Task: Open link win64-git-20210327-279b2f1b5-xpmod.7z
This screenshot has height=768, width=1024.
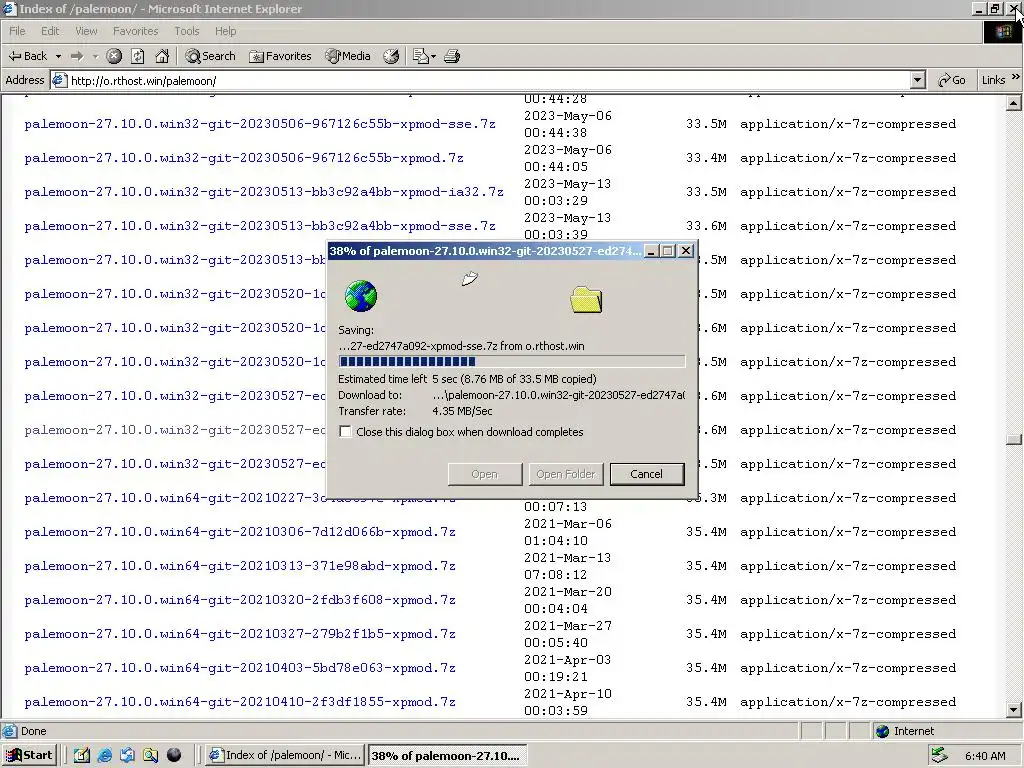Action: [240, 634]
